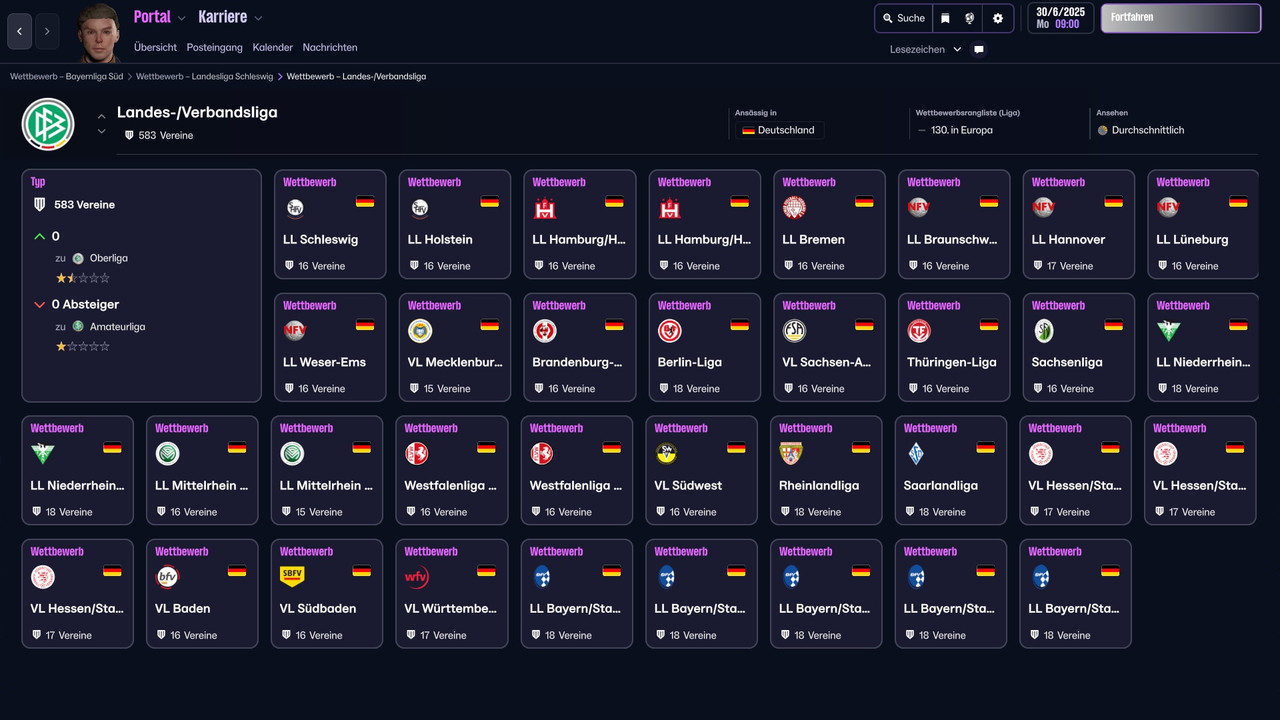Open the chat bubble icon beside Lesezeichen
1280x720 pixels.
click(978, 48)
